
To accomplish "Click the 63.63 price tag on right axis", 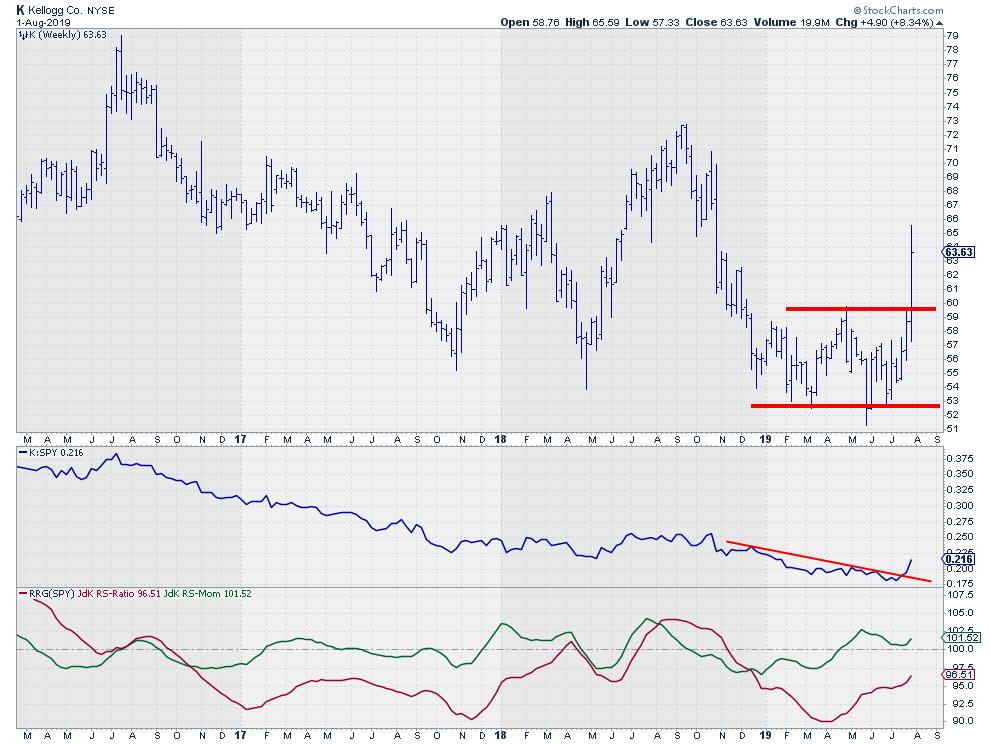I will coord(958,252).
